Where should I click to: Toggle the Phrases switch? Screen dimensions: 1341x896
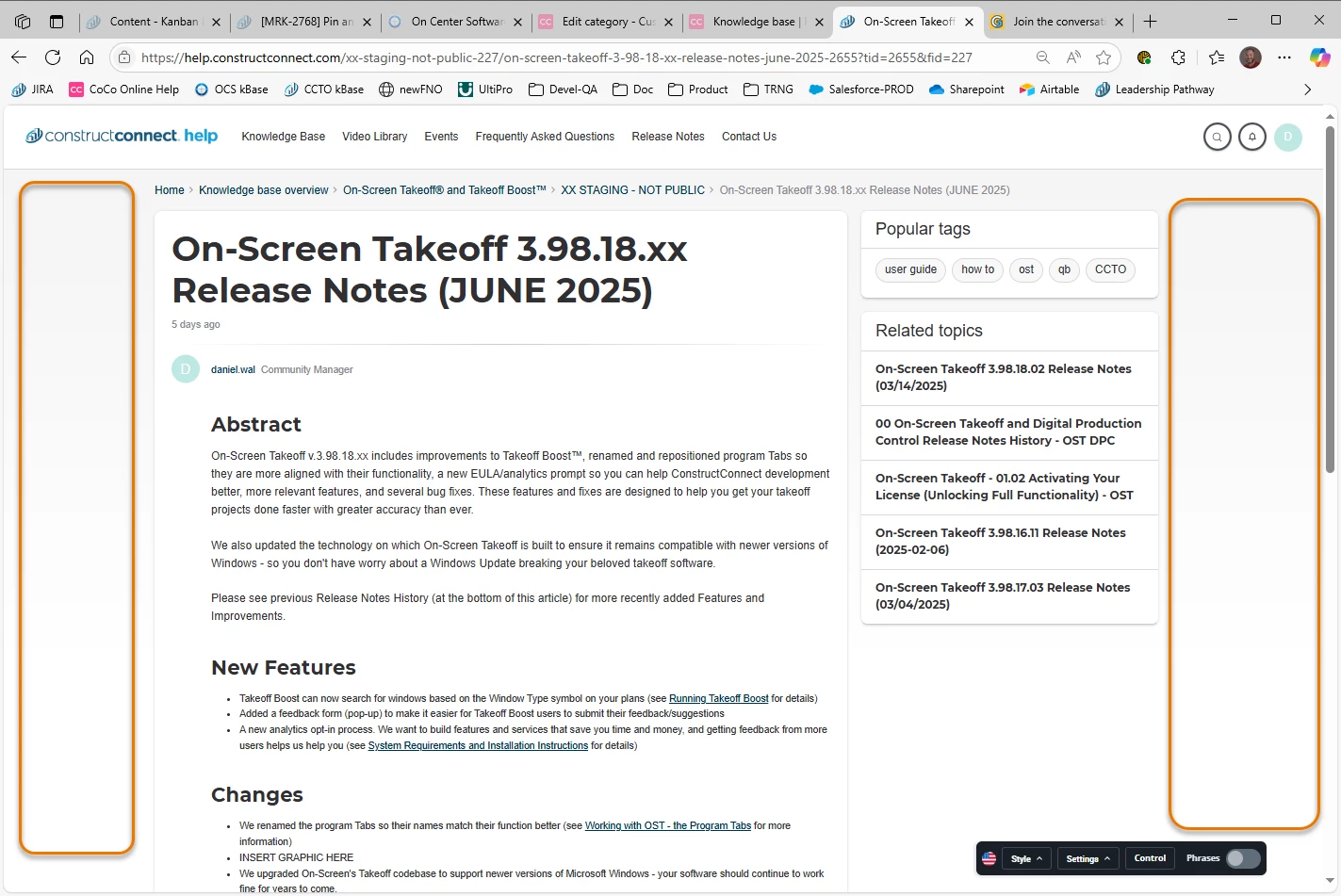coord(1243,858)
